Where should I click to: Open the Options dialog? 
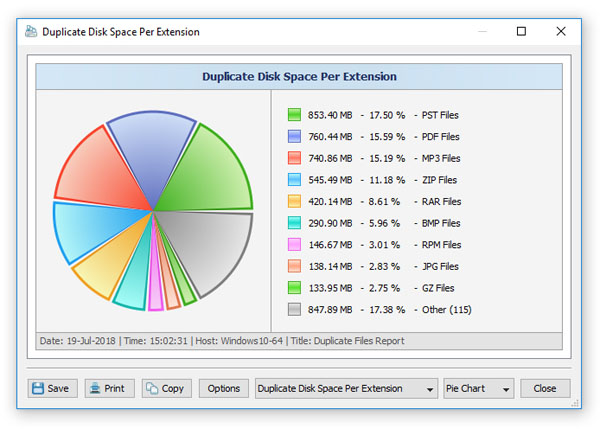tap(223, 388)
